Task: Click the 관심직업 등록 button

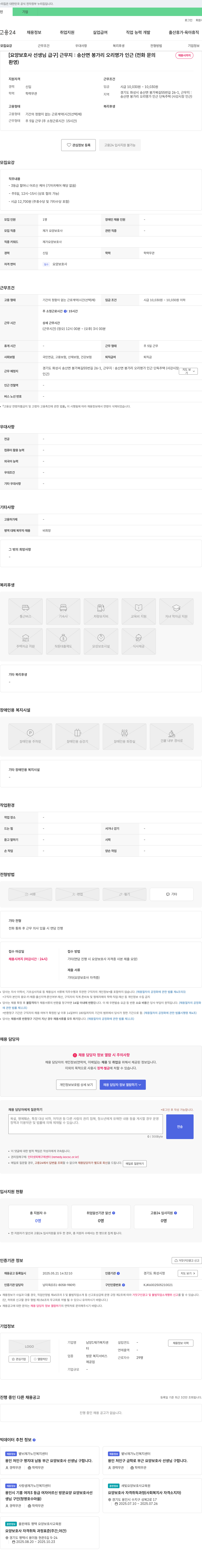Action: tap(78, 145)
